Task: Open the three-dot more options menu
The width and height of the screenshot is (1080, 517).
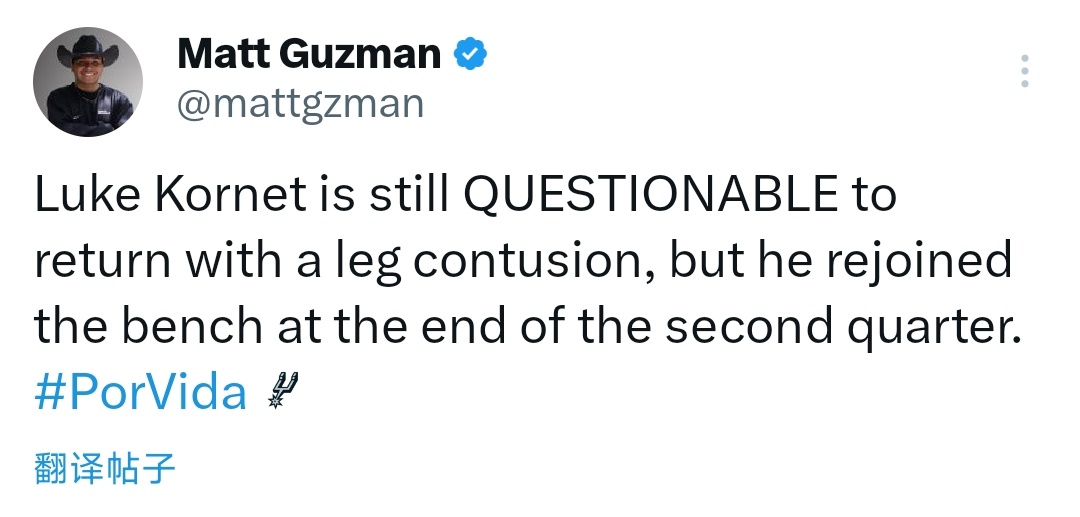Action: click(1024, 72)
